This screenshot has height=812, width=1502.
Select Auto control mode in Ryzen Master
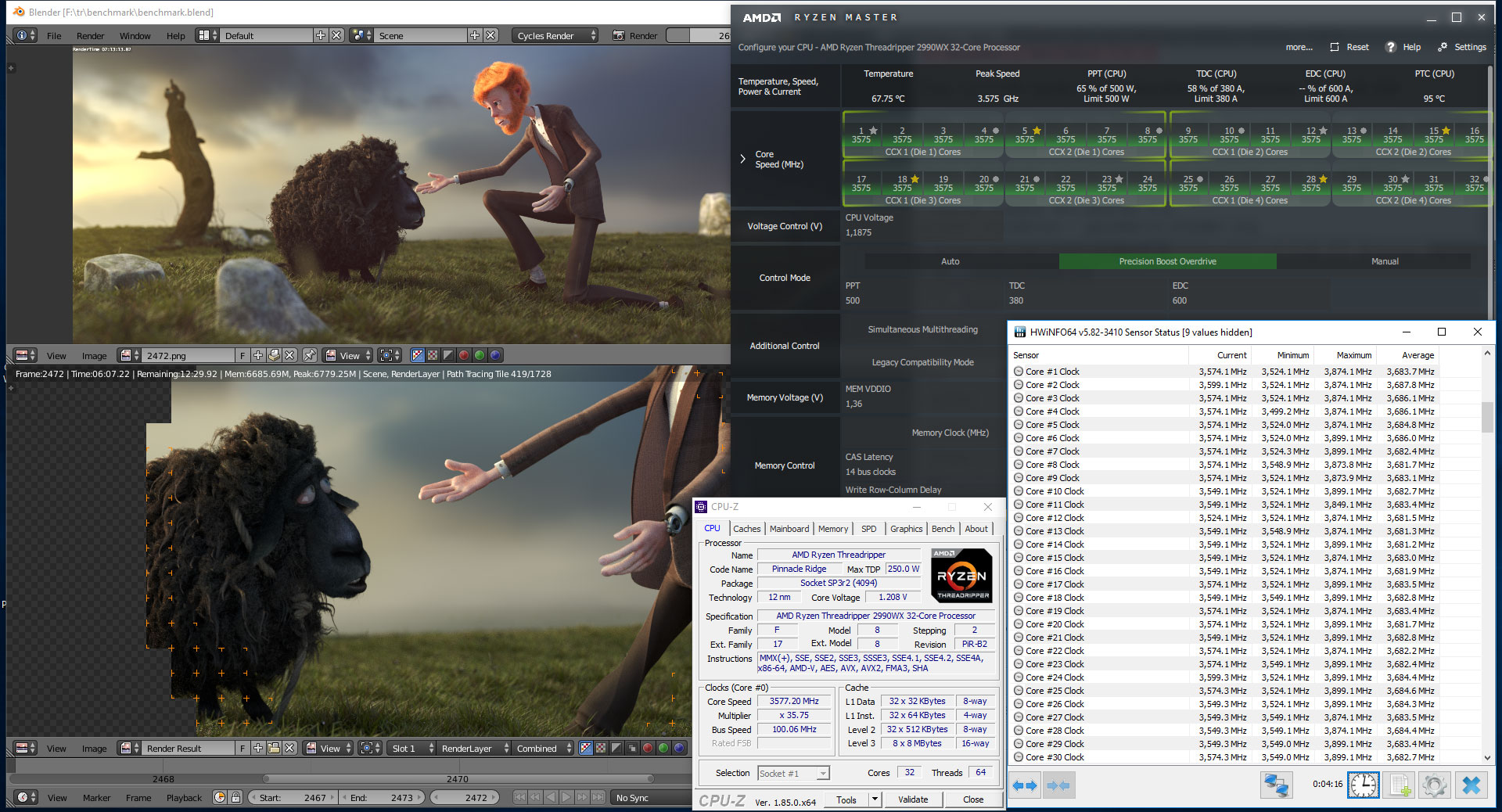(x=950, y=261)
